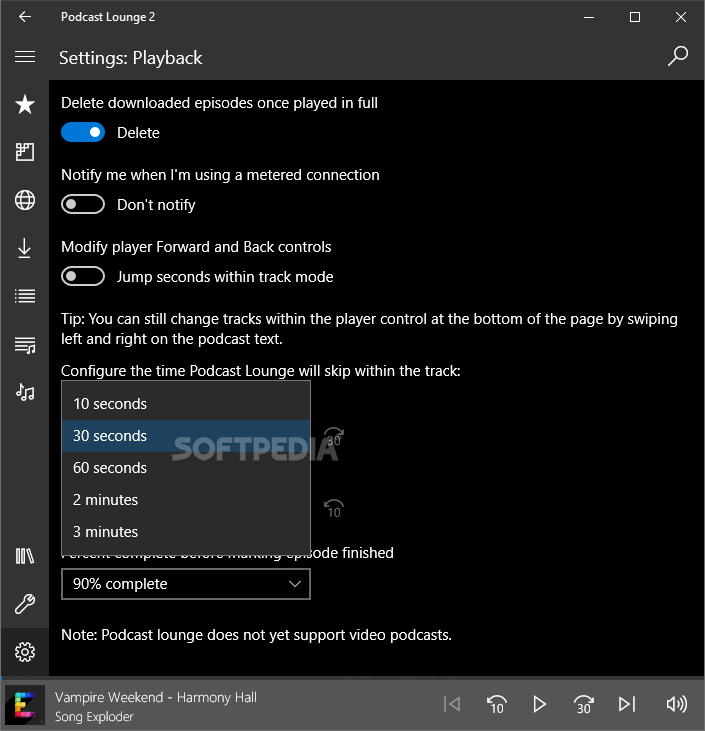
Task: Skip forward 30 seconds in player bar
Action: coord(583,704)
